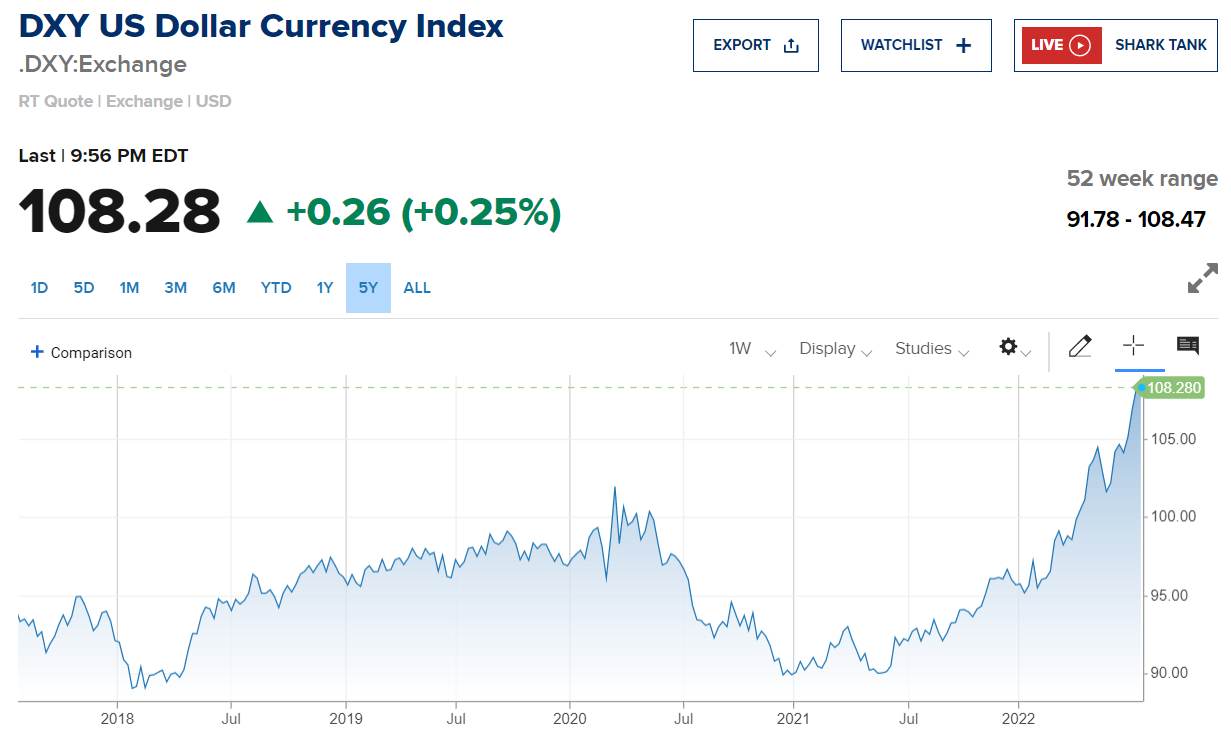Open the SHARK TANK live link
Viewport: 1231px width, 748px height.
click(1115, 46)
